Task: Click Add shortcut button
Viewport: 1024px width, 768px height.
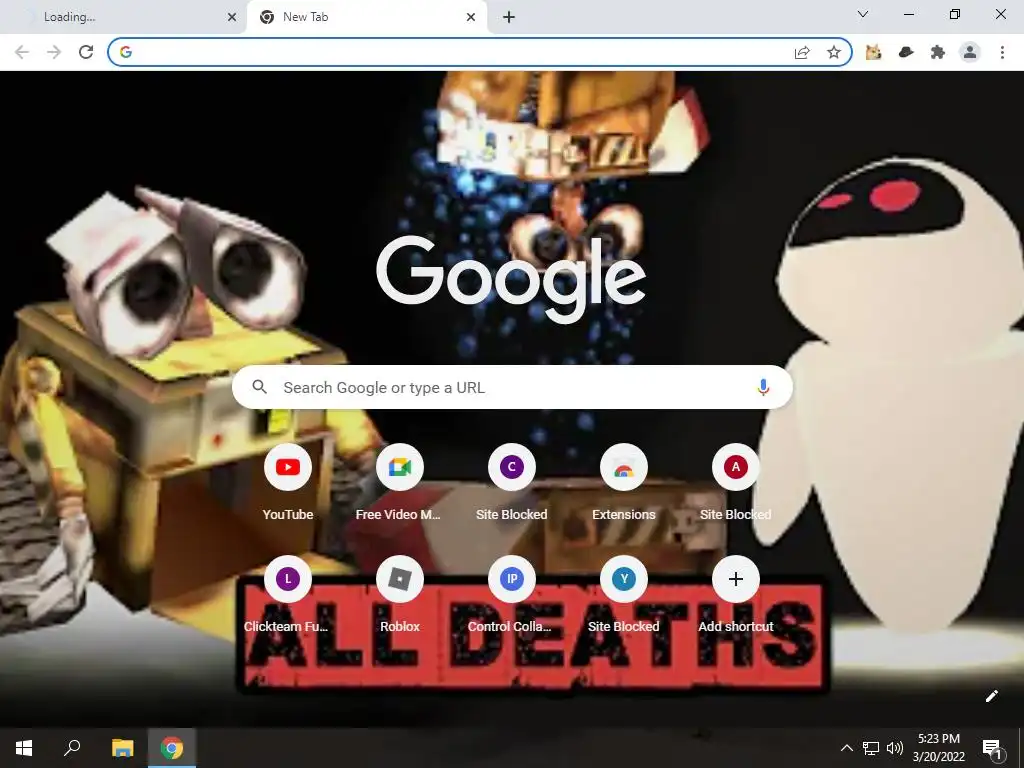Action: click(x=735, y=595)
